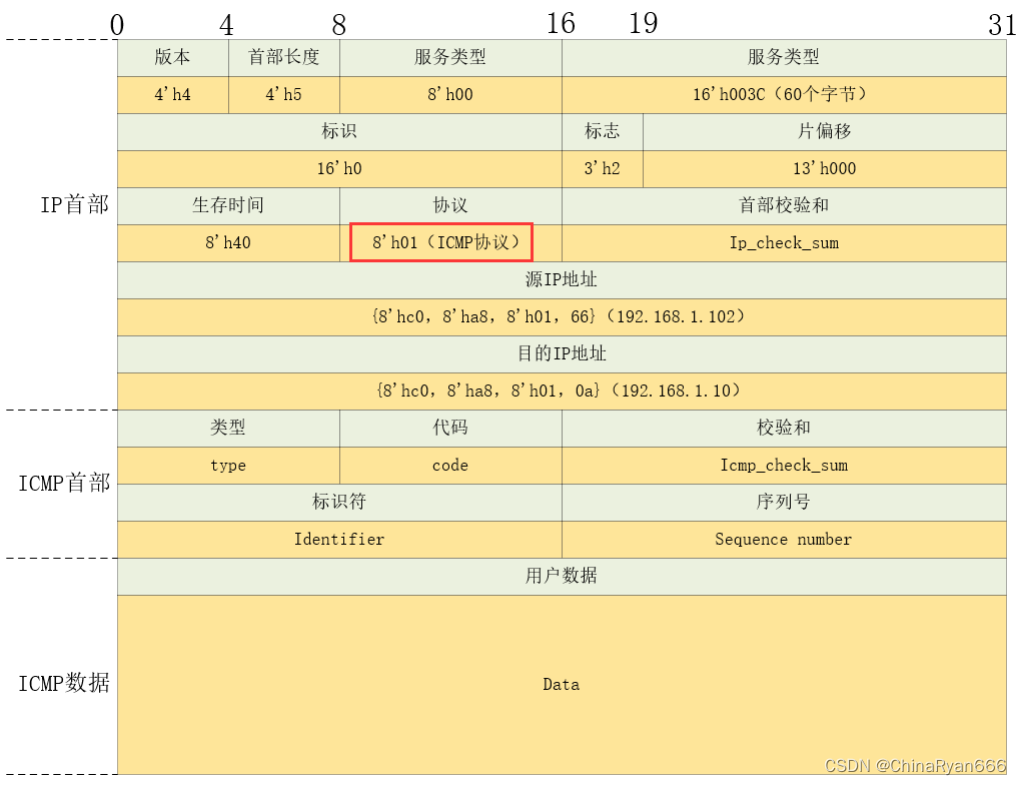Select the Data payload block
Image resolution: width=1021 pixels, height=785 pixels.
[562, 685]
